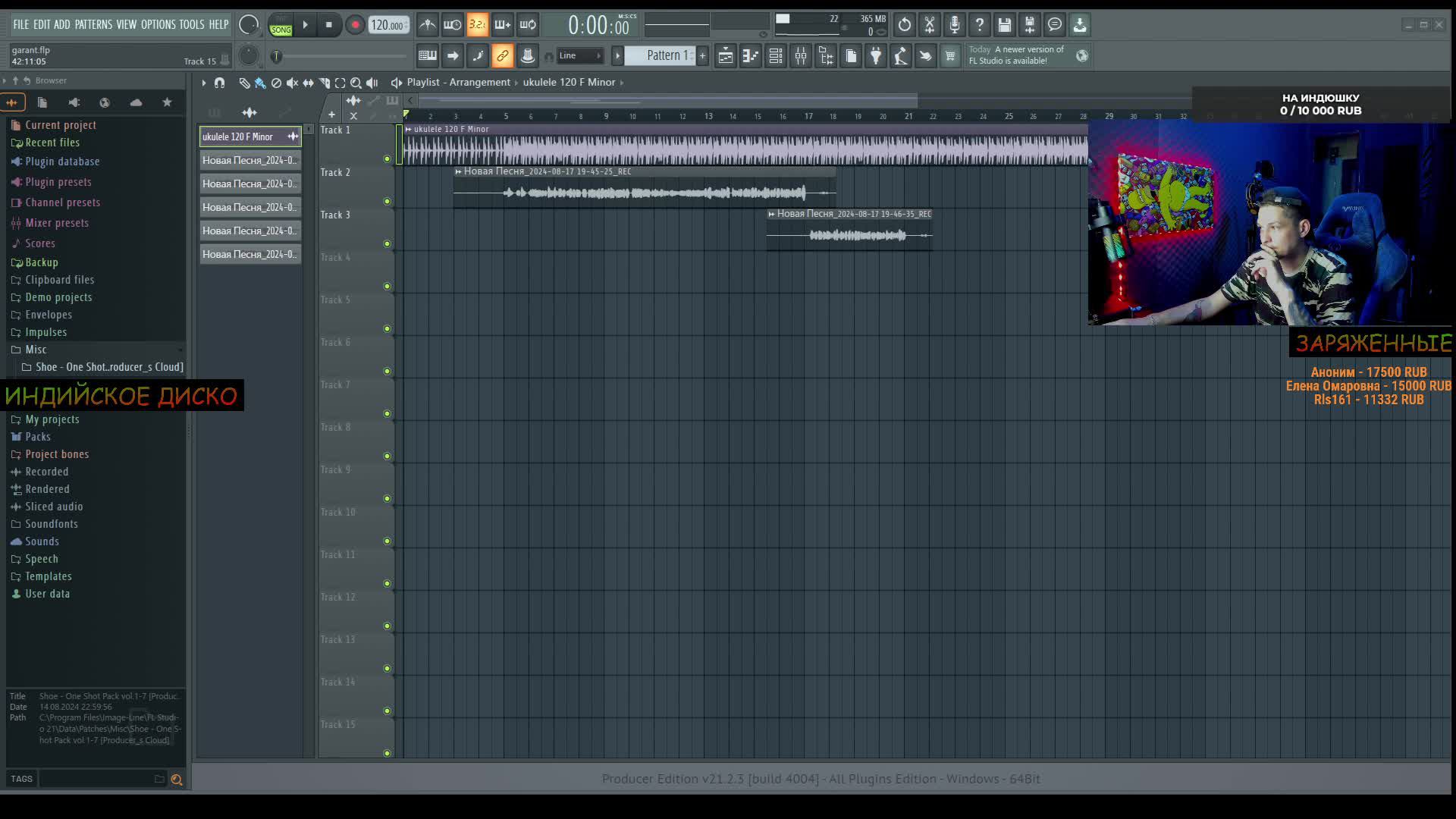Open the Line snap dropdown
The width and height of the screenshot is (1456, 819).
point(580,55)
